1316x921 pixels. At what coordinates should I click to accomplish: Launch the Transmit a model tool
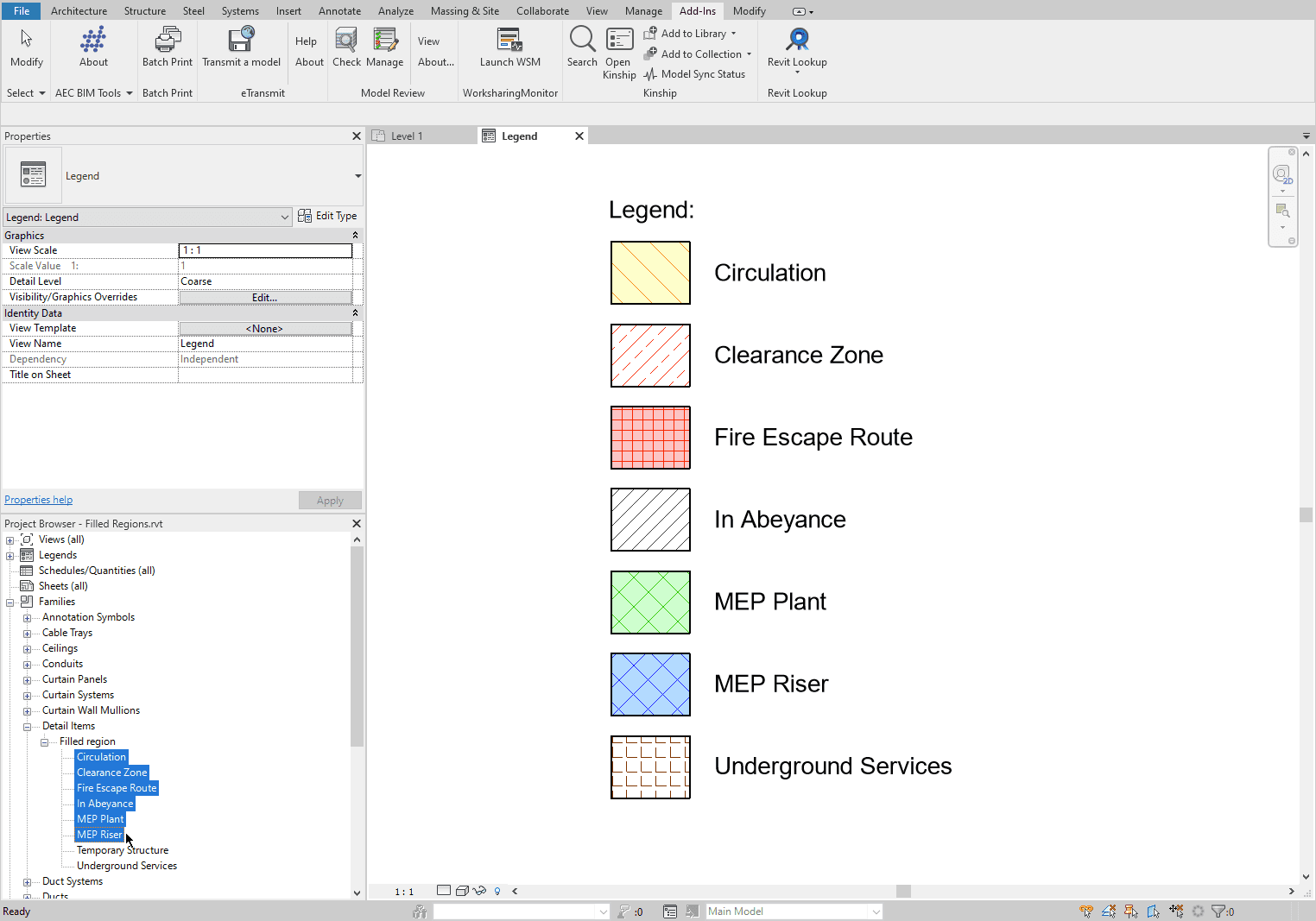[x=242, y=47]
